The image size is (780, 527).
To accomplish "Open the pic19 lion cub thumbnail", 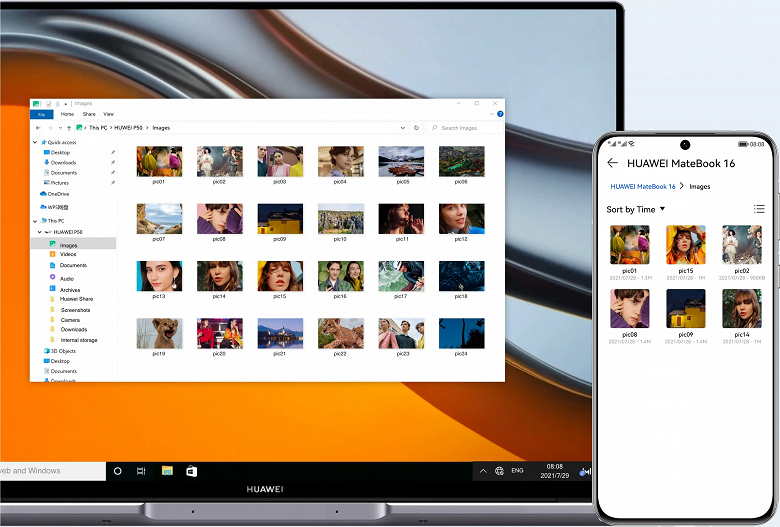I will (x=159, y=333).
